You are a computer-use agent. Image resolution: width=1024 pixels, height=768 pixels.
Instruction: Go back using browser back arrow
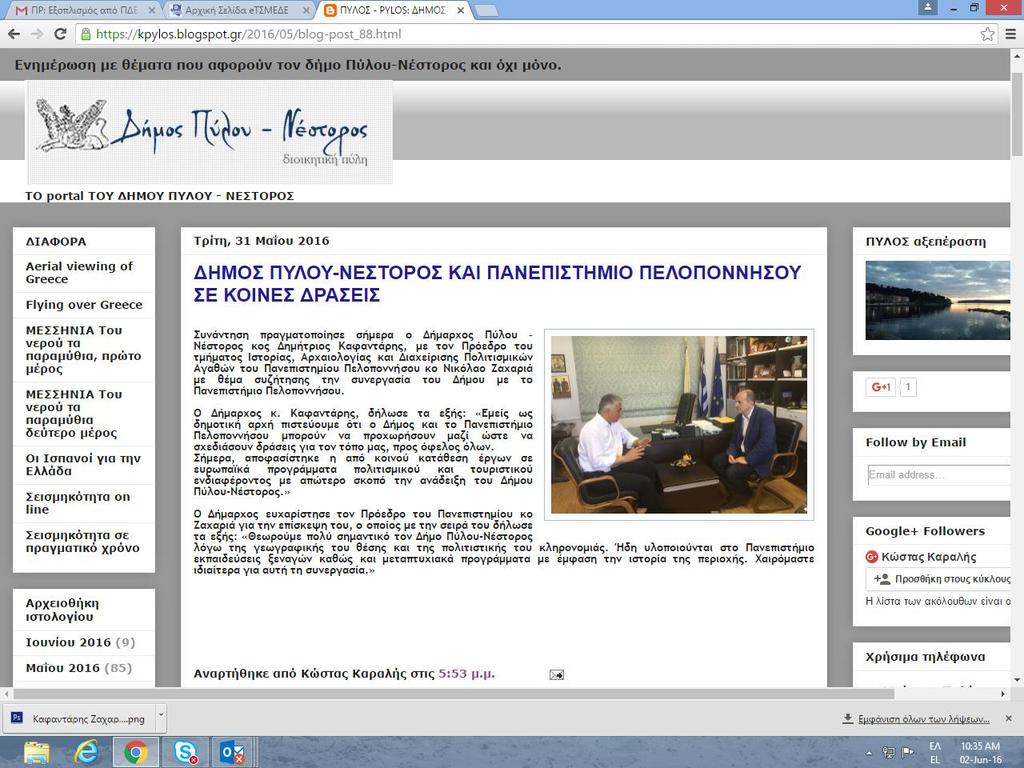click(x=14, y=34)
